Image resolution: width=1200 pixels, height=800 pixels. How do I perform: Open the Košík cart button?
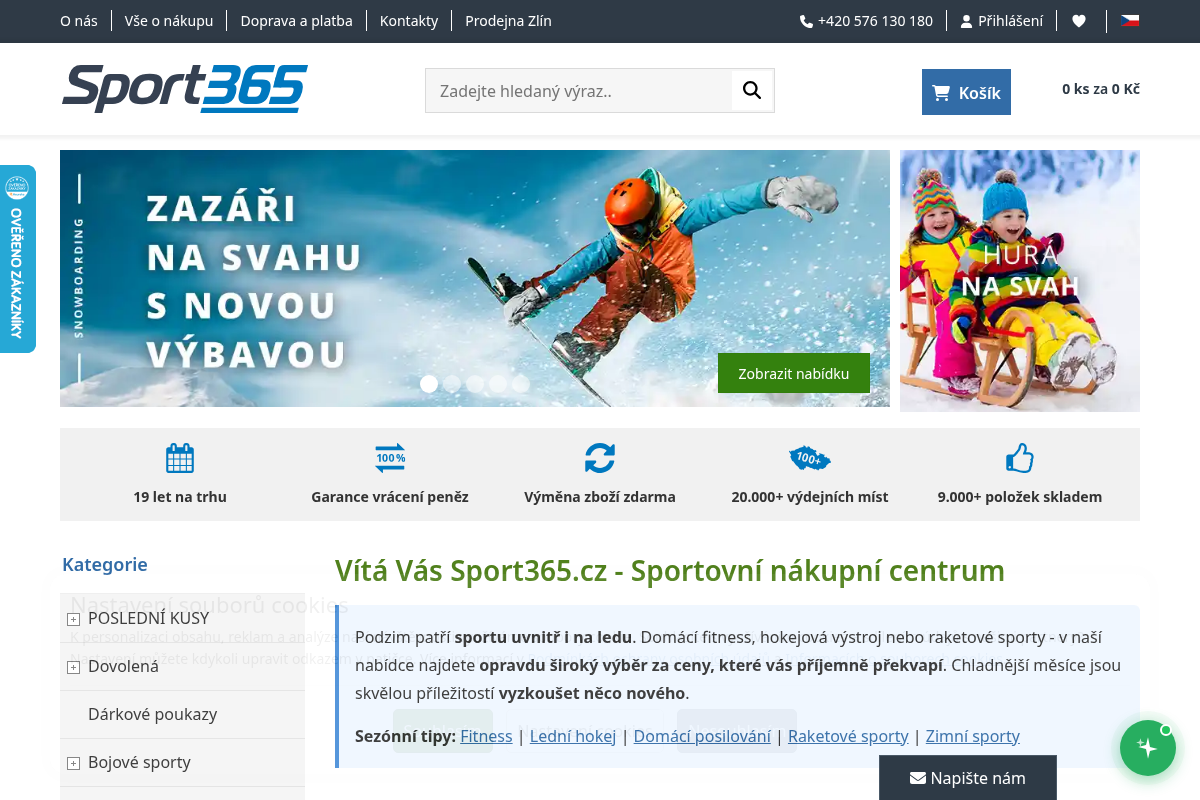pyautogui.click(x=966, y=92)
